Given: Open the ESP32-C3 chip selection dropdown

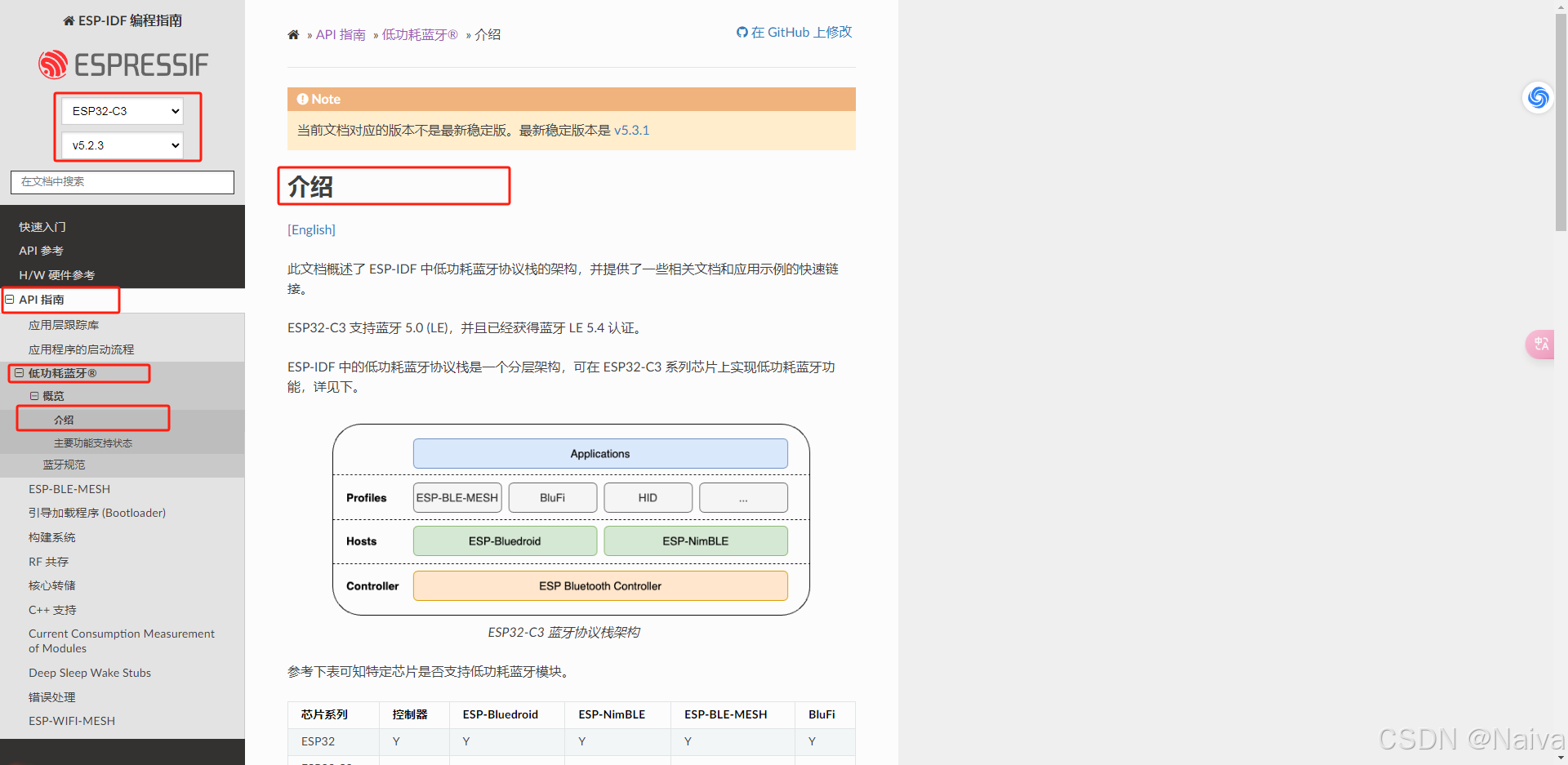Looking at the screenshot, I should [122, 110].
